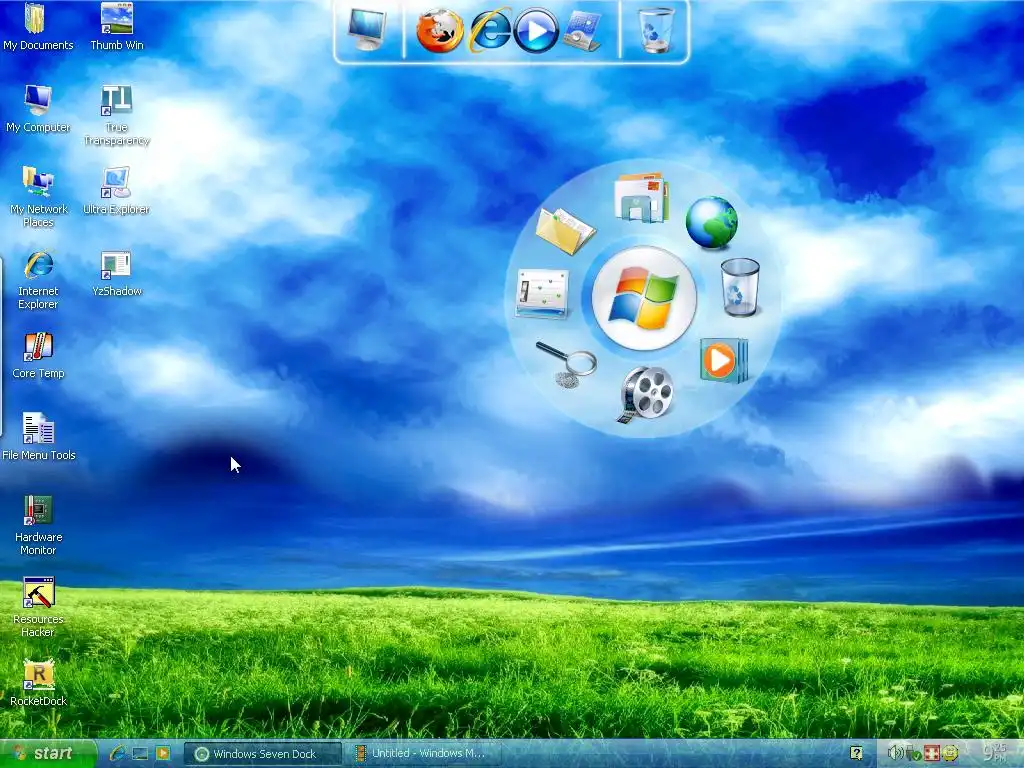Click the Windows logo orb in circle dock

coord(644,298)
